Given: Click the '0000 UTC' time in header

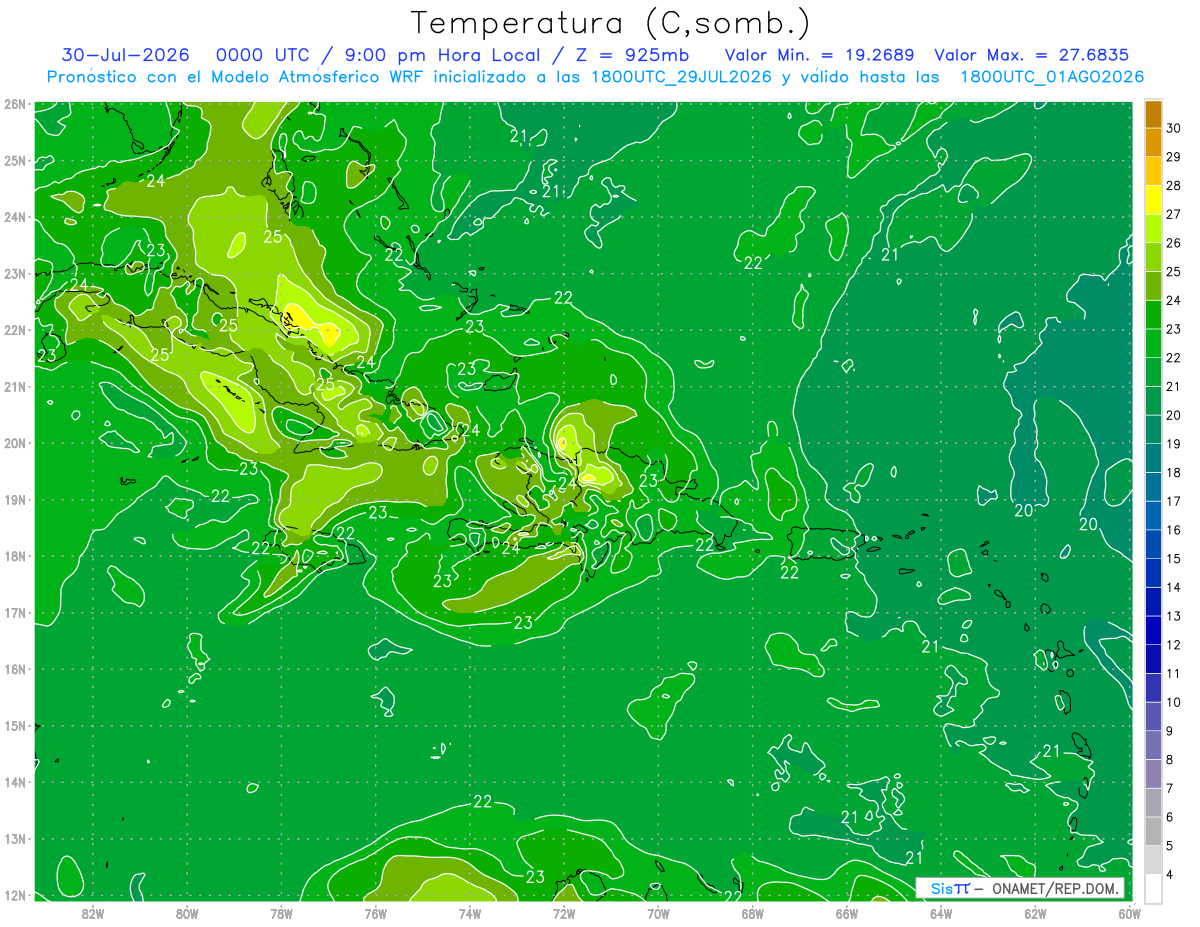Looking at the screenshot, I should point(263,55).
